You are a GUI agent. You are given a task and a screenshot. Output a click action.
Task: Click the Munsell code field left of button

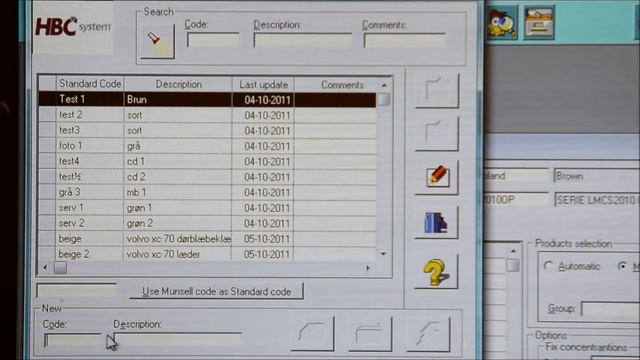[76, 290]
